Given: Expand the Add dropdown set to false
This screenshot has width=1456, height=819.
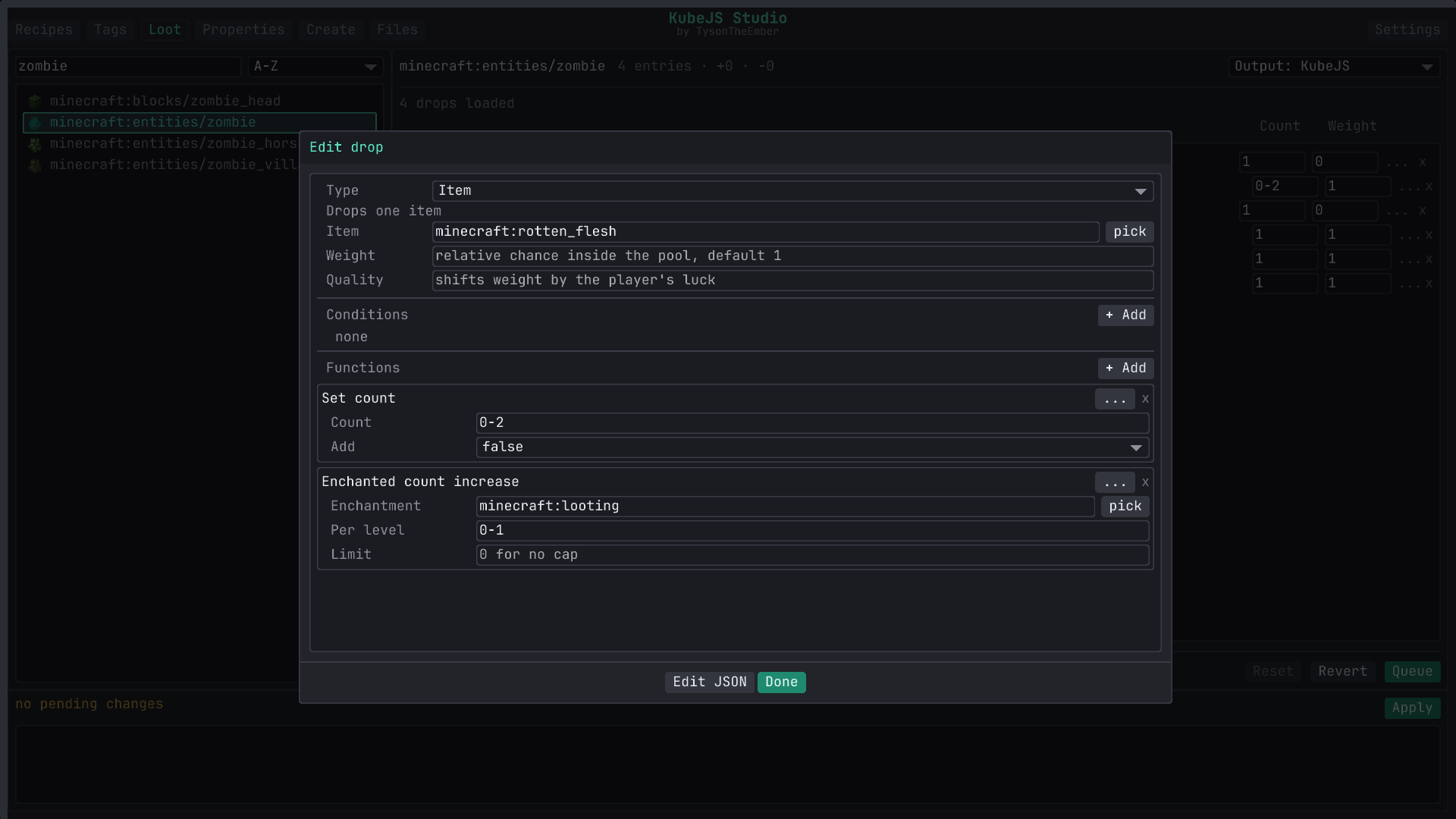Looking at the screenshot, I should (812, 447).
